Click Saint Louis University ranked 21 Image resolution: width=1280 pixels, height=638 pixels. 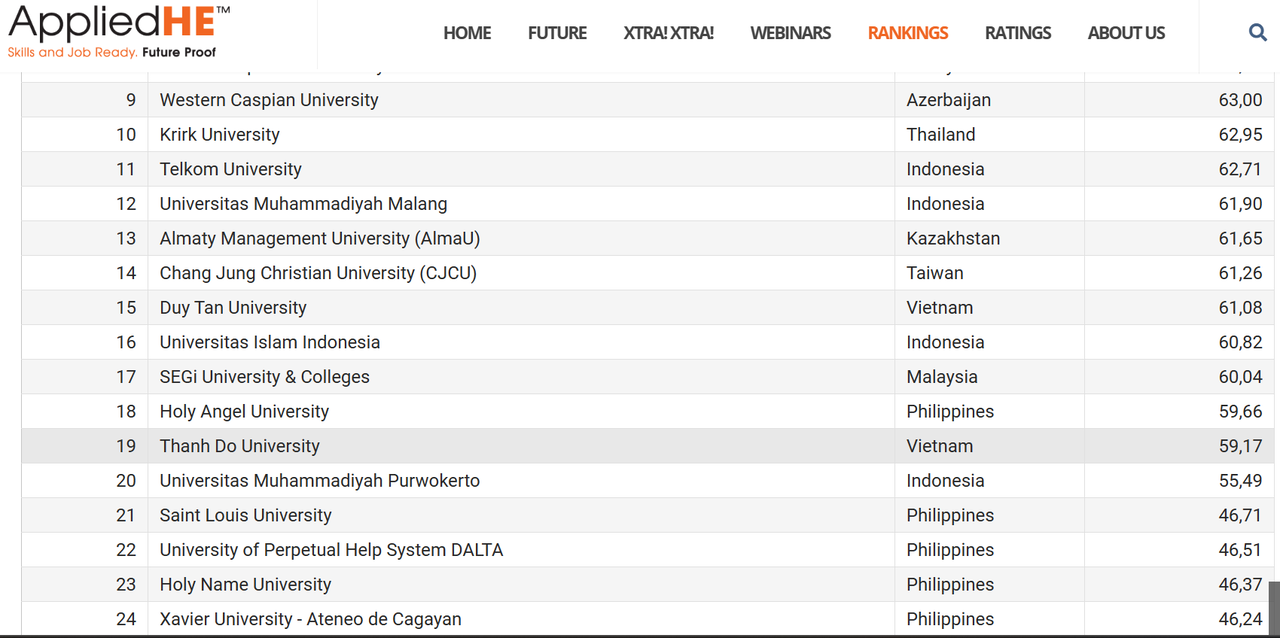click(x=245, y=515)
